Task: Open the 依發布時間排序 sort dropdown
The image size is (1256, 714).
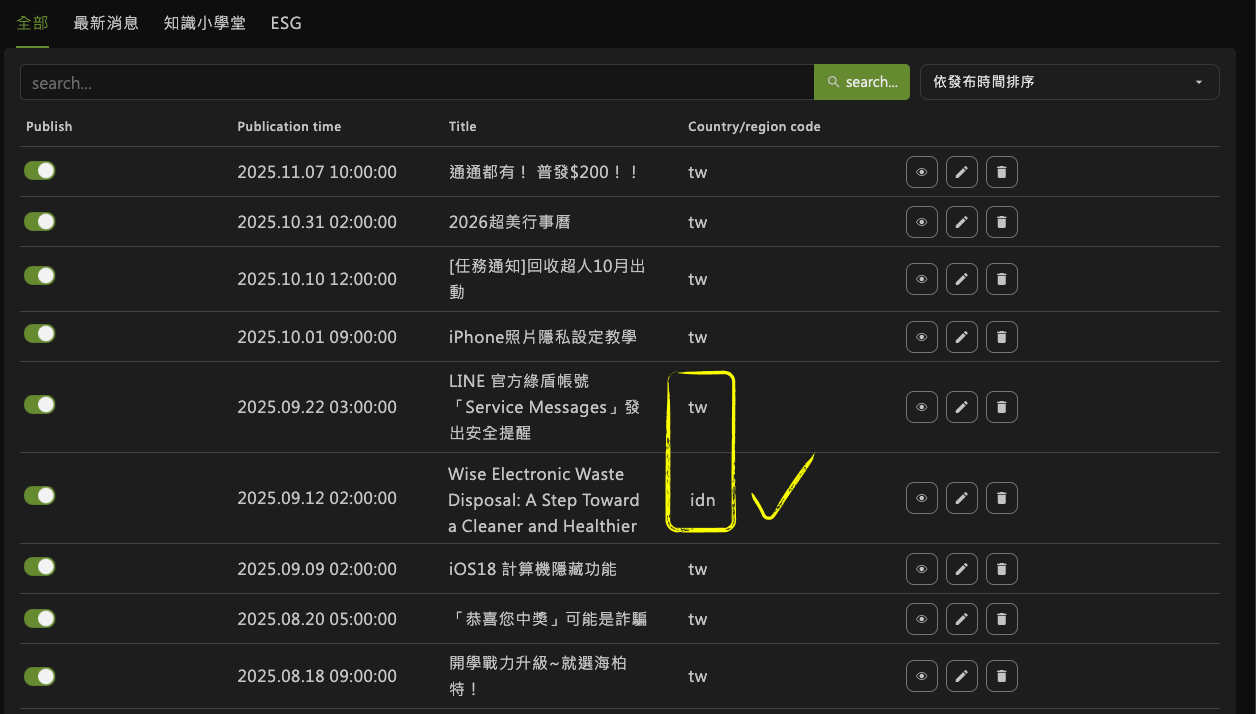Action: click(x=1069, y=82)
